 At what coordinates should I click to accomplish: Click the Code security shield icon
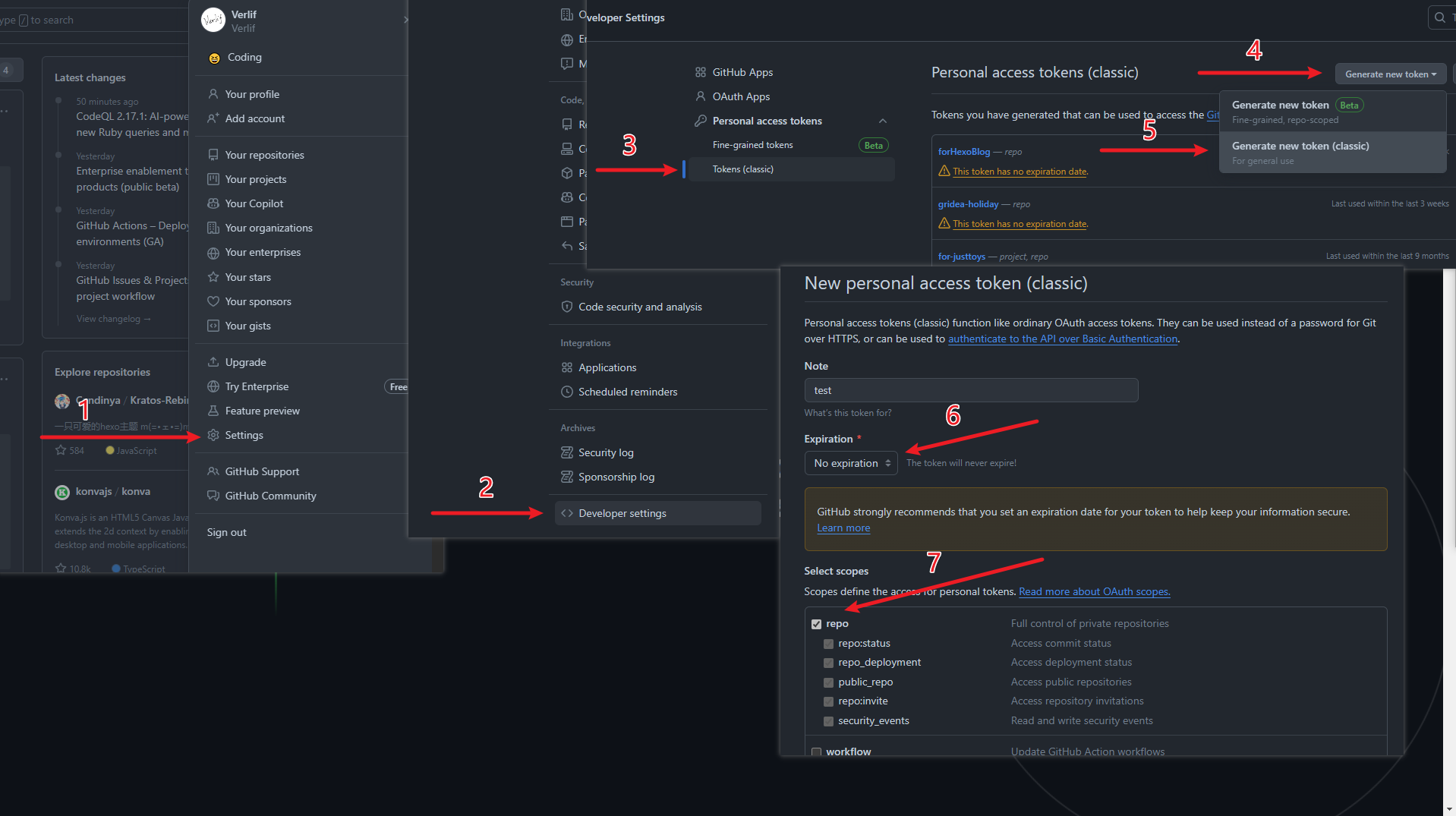[566, 307]
